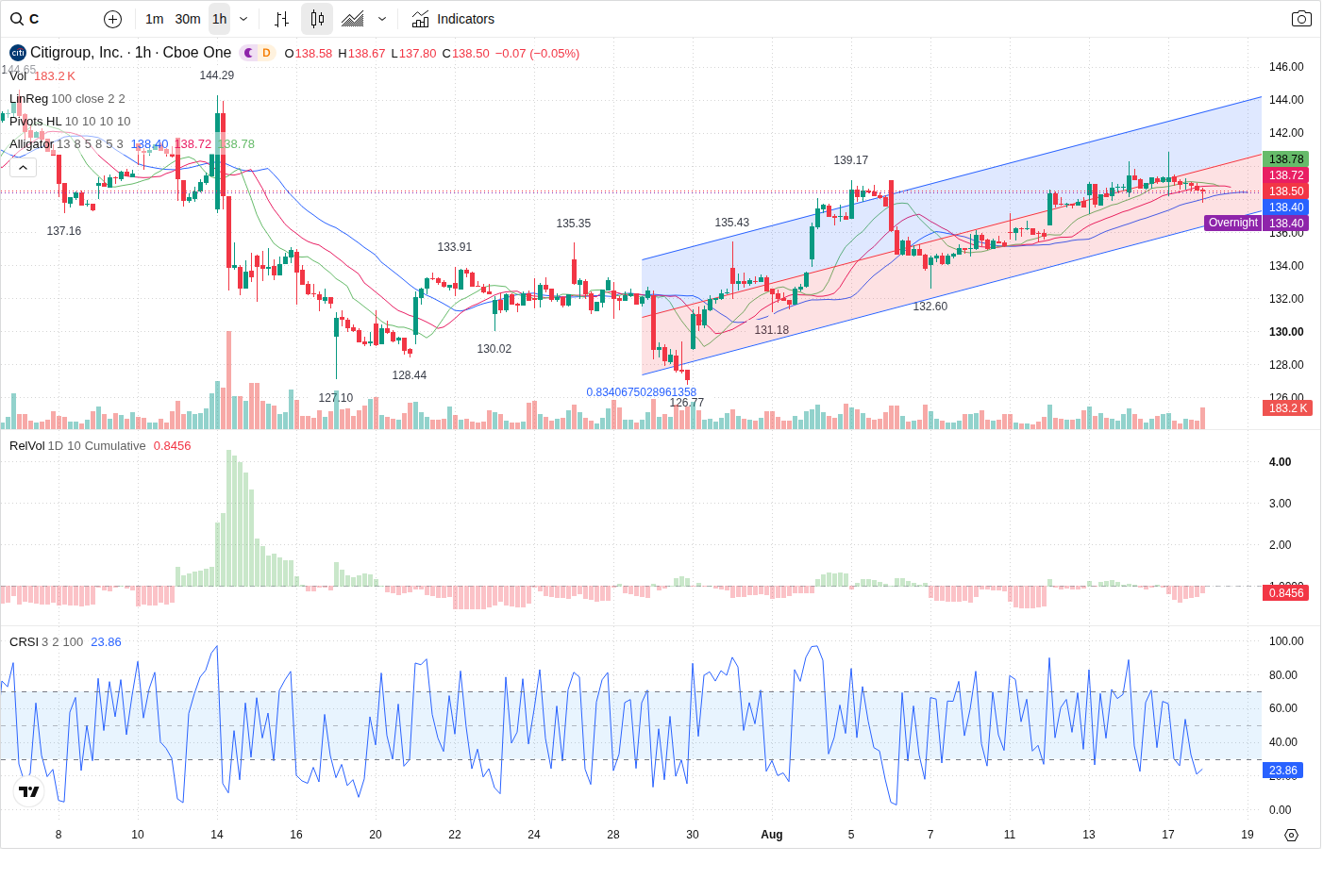
Task: Click the 146.00 price scale value
Action: [x=1286, y=67]
